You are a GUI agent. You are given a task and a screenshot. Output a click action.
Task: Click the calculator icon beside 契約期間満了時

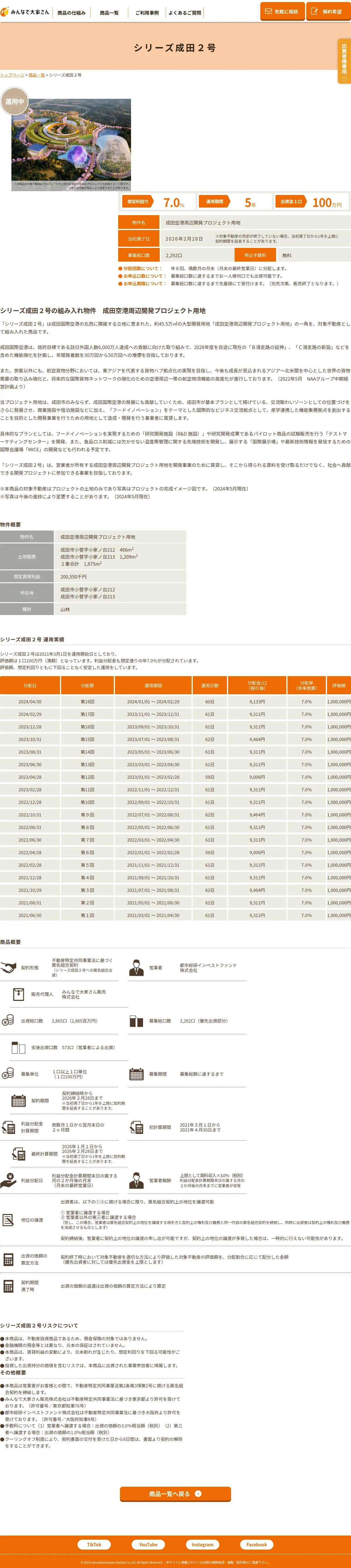point(8,1286)
